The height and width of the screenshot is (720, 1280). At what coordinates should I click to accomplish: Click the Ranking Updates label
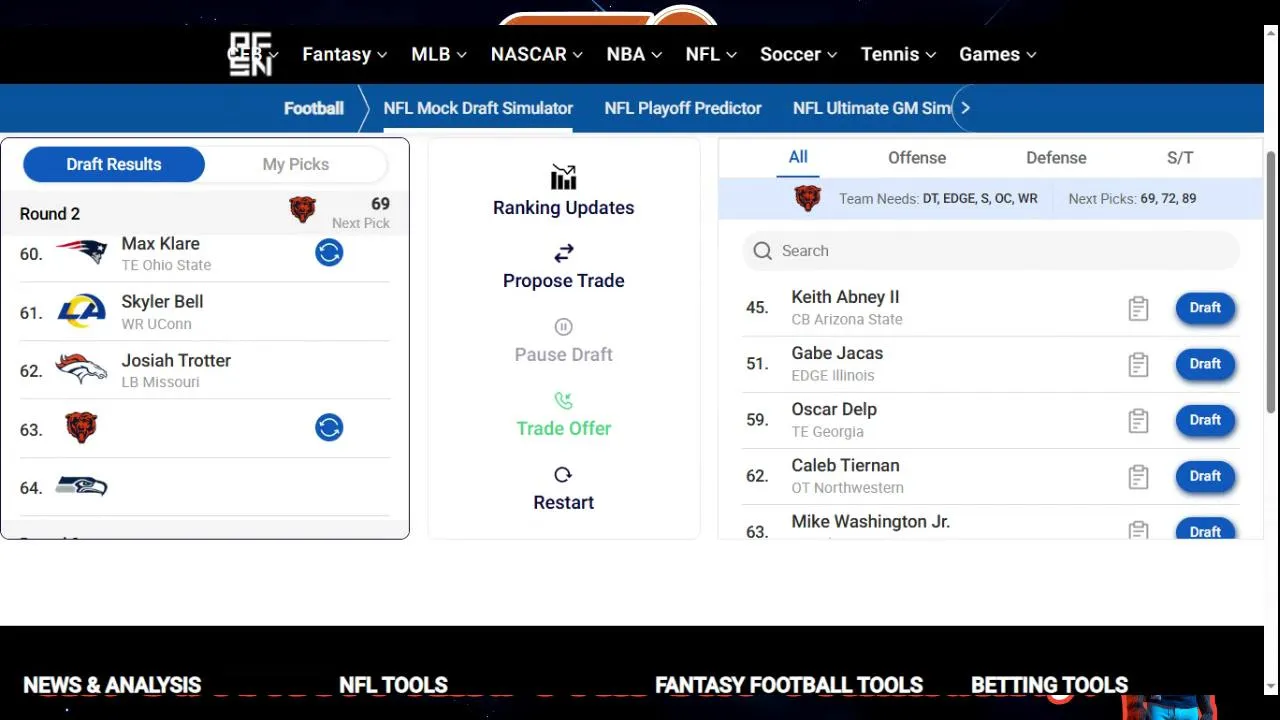[564, 208]
